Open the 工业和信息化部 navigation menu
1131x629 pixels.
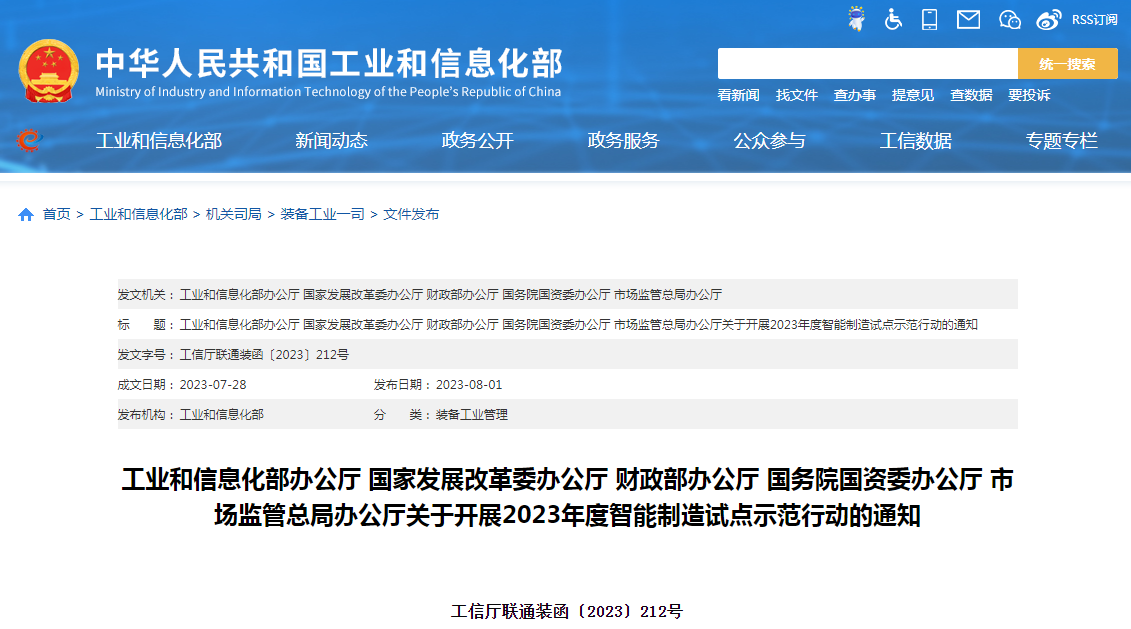159,141
